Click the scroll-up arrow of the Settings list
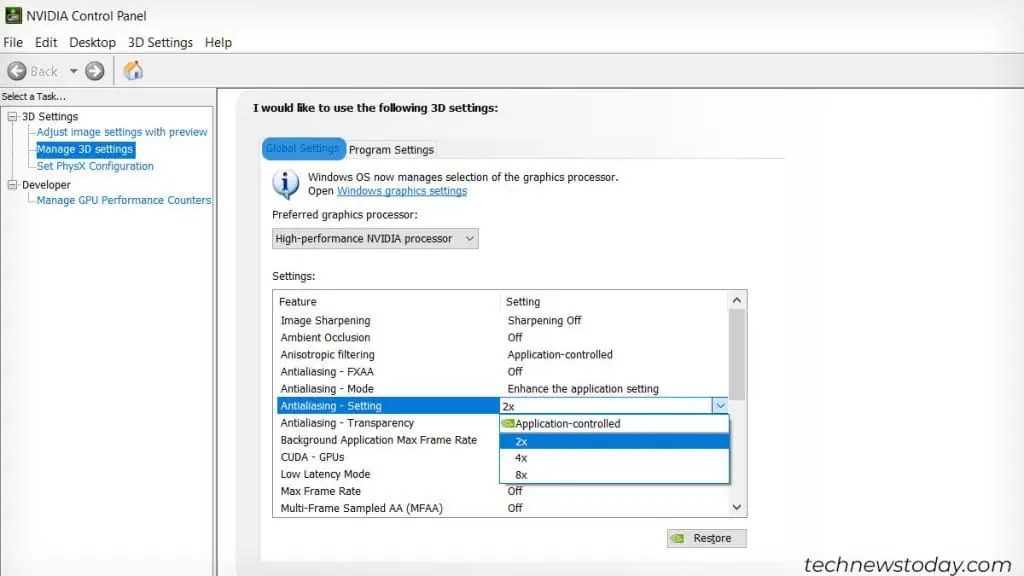1024x576 pixels. [737, 299]
